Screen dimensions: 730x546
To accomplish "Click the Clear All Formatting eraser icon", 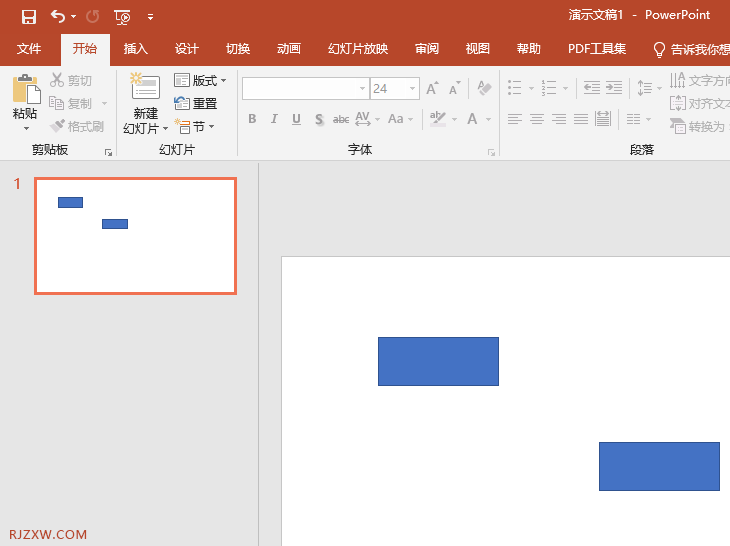I will (484, 88).
